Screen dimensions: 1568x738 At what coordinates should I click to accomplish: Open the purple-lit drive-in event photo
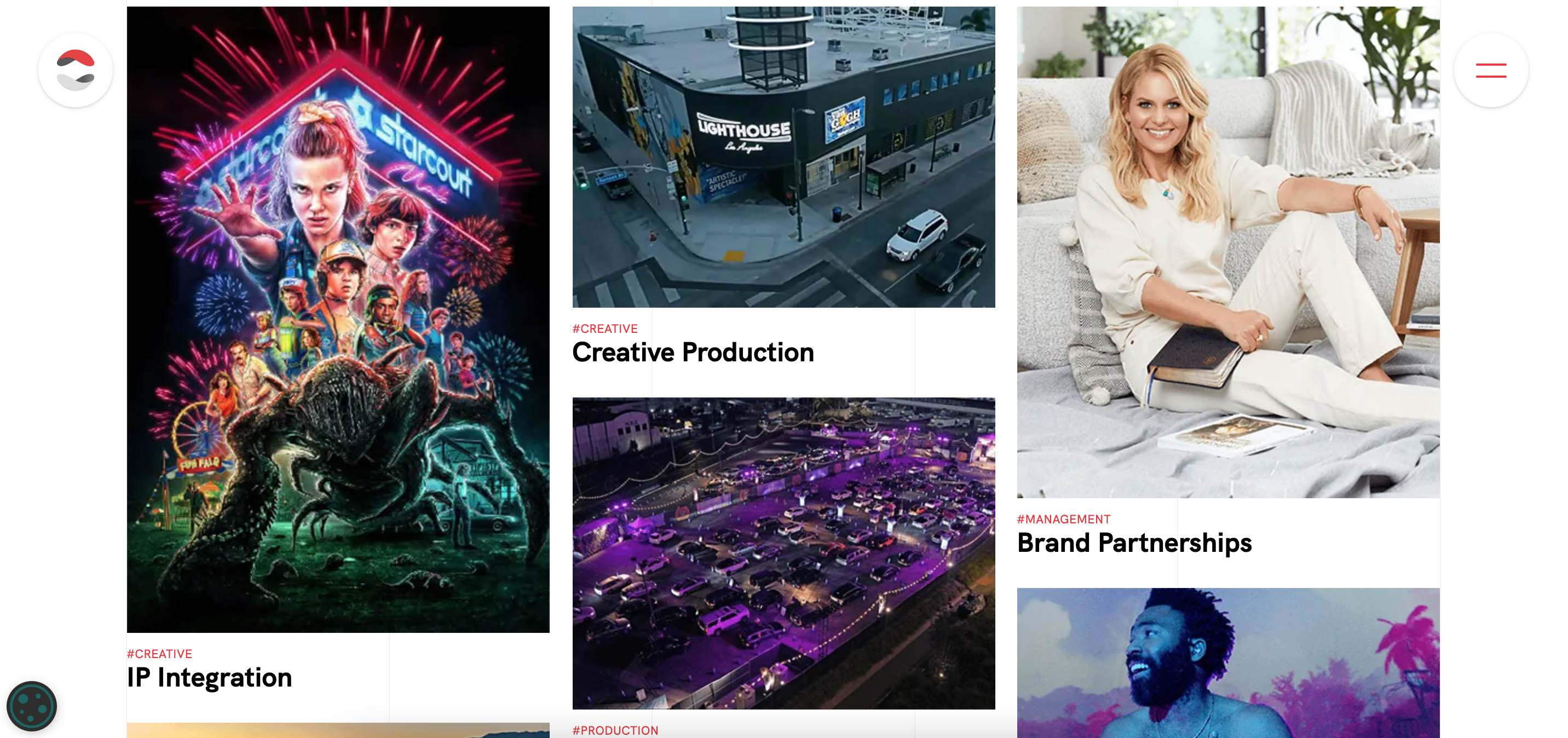(783, 553)
